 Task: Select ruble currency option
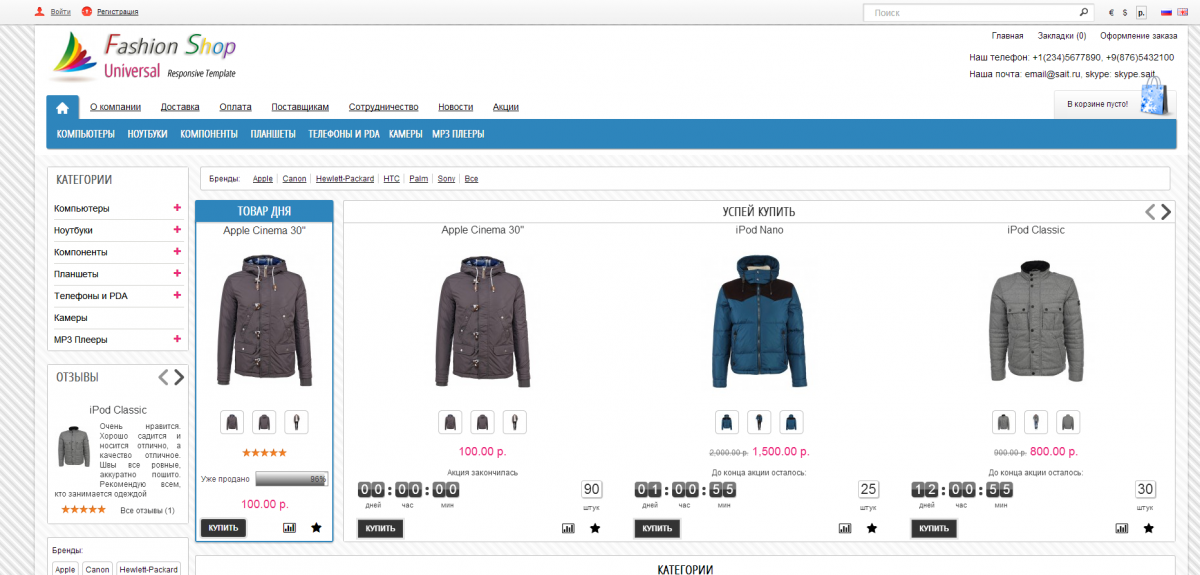coord(1141,13)
